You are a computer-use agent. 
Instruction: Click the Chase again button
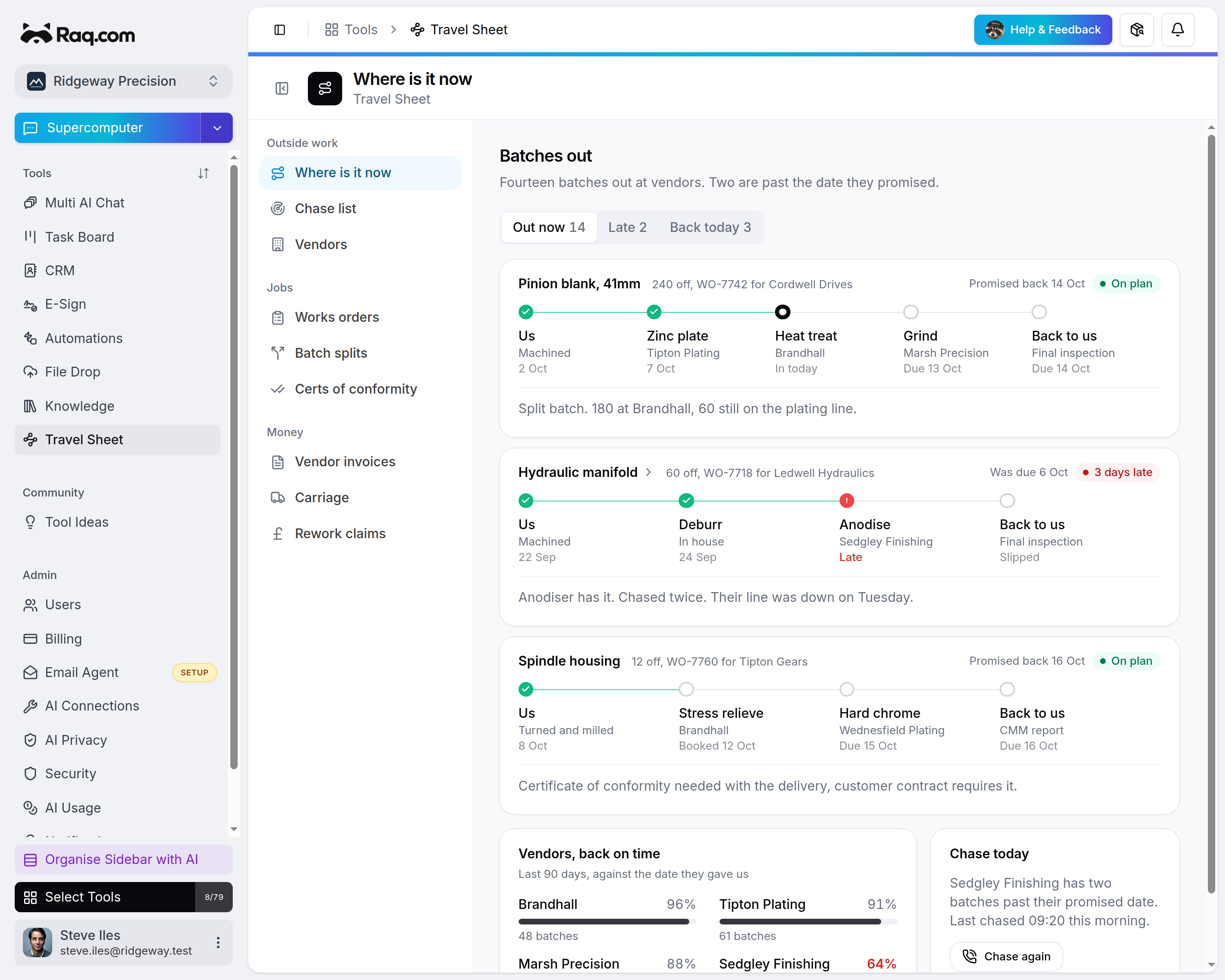pyautogui.click(x=1006, y=957)
